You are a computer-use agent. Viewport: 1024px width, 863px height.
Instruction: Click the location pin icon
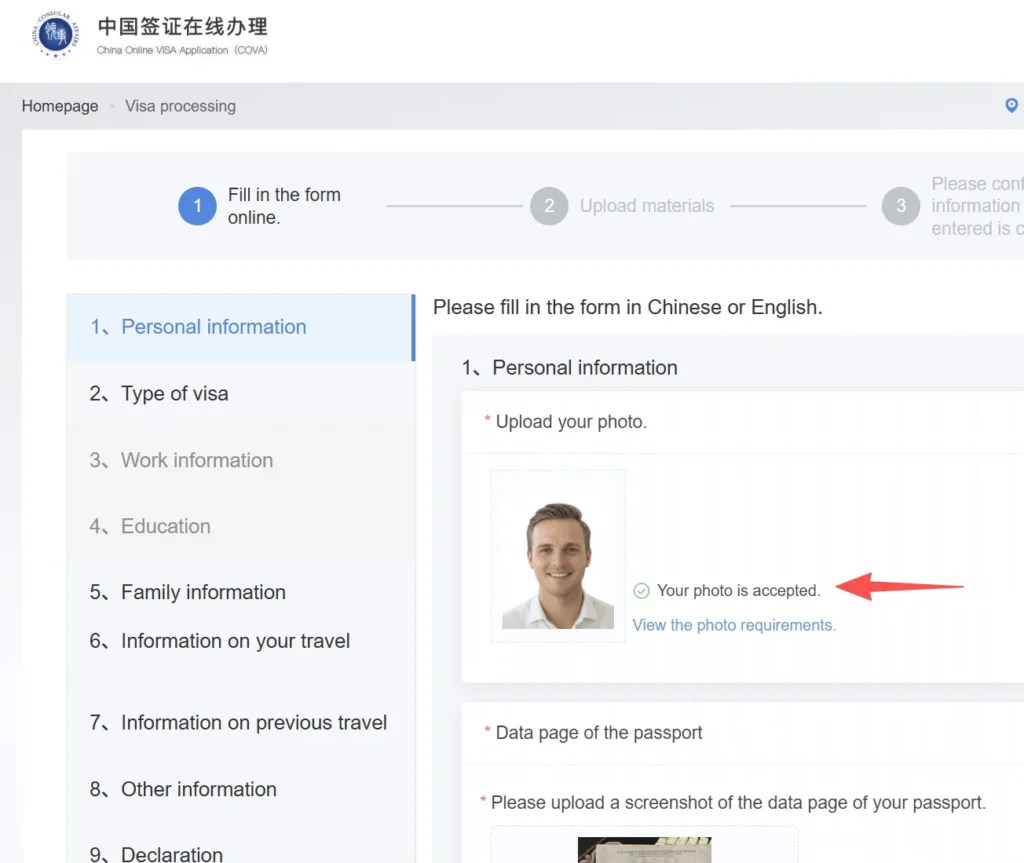[1011, 105]
